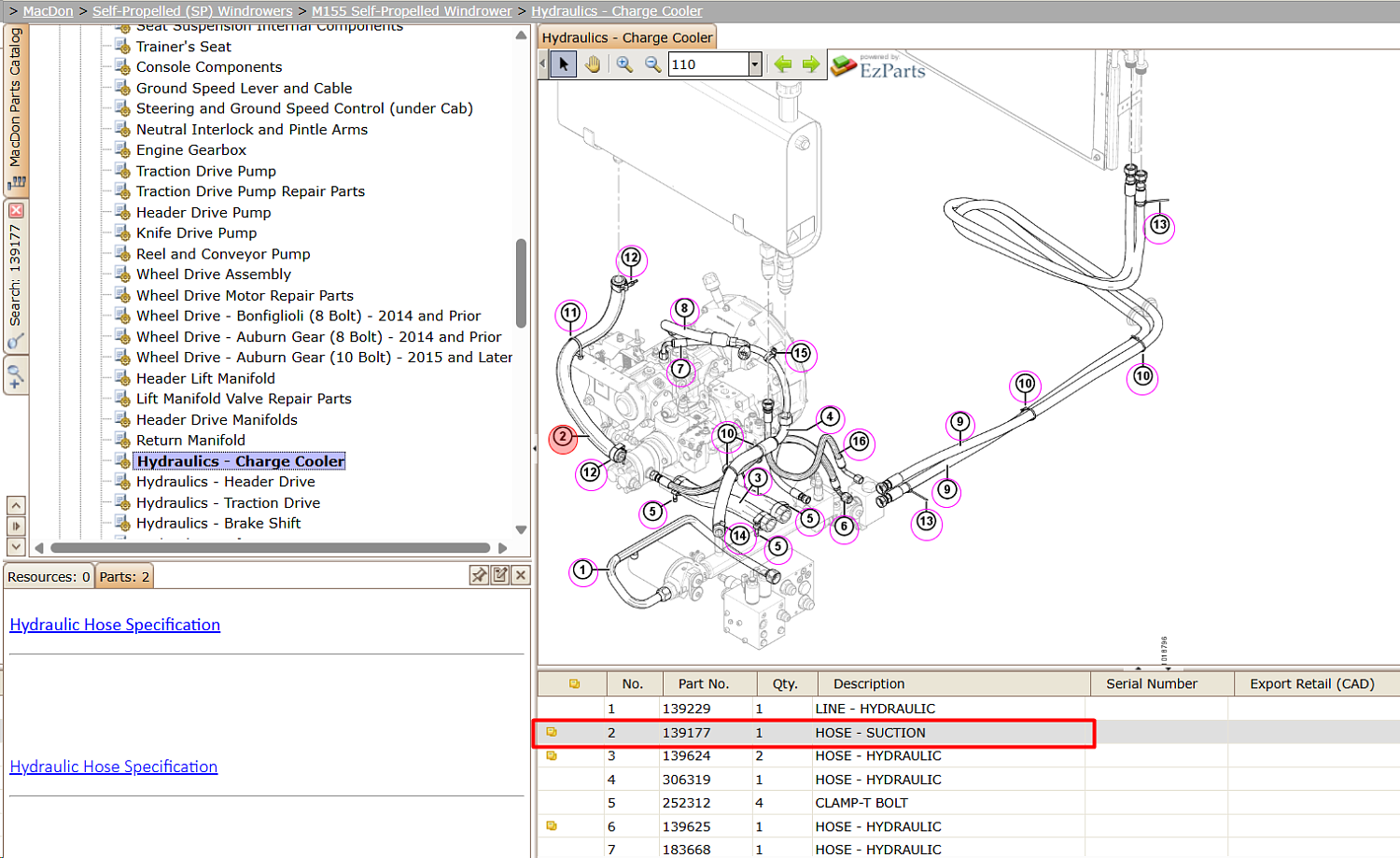This screenshot has width=1400, height=858.
Task: Select Header Lift Manifold tree entry
Action: [205, 378]
